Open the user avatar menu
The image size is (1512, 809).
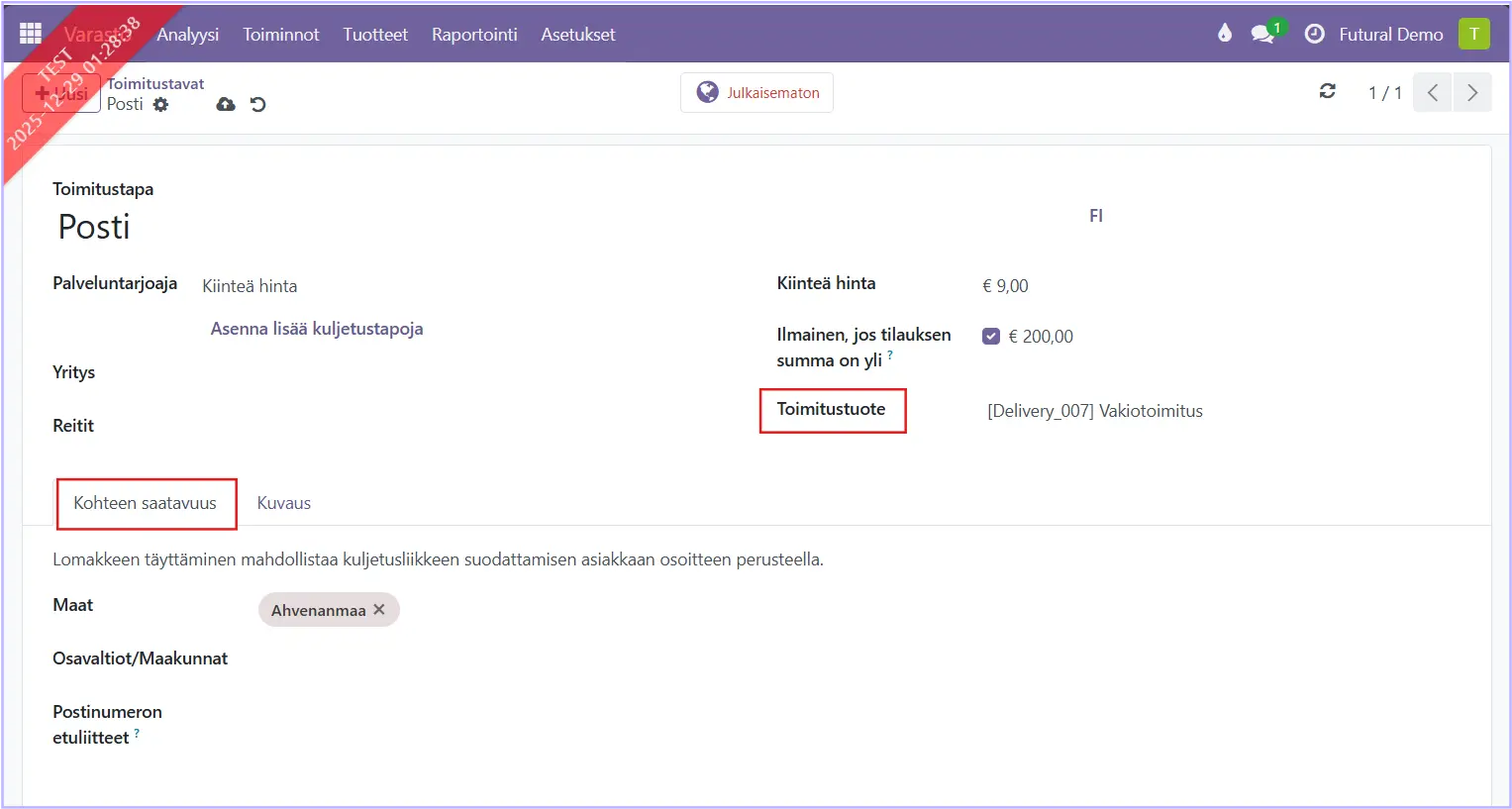pyautogui.click(x=1473, y=34)
